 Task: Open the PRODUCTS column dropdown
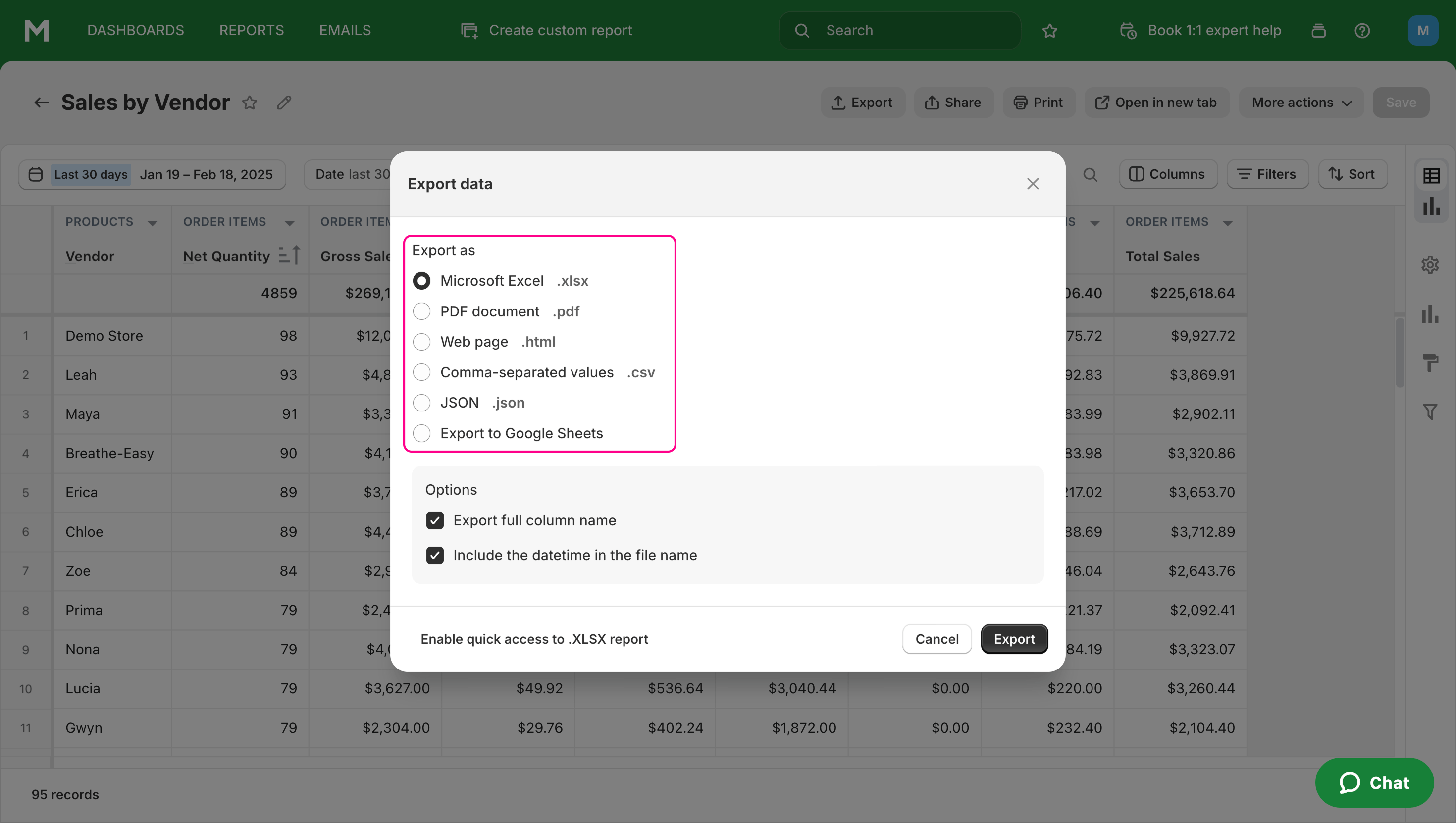click(x=153, y=222)
